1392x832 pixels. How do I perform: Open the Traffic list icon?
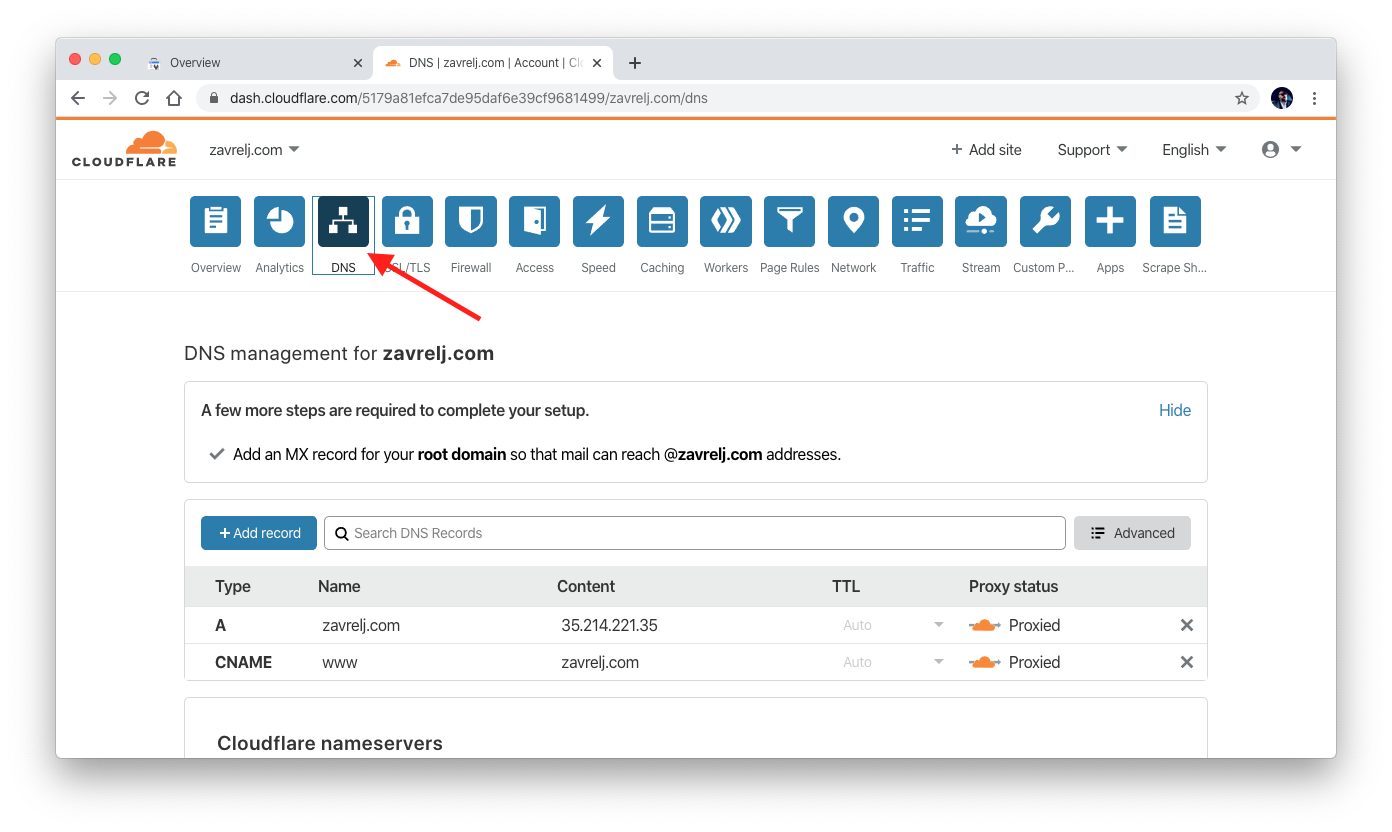pyautogui.click(x=917, y=221)
